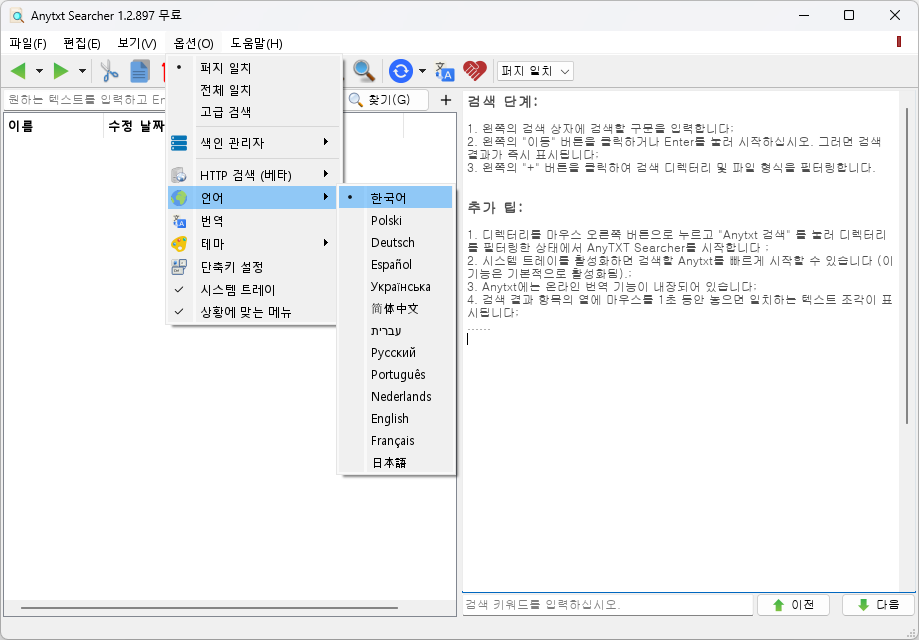Screen dimensions: 919x640
Task: Click the palette icon next to 테마
Action: [179, 243]
